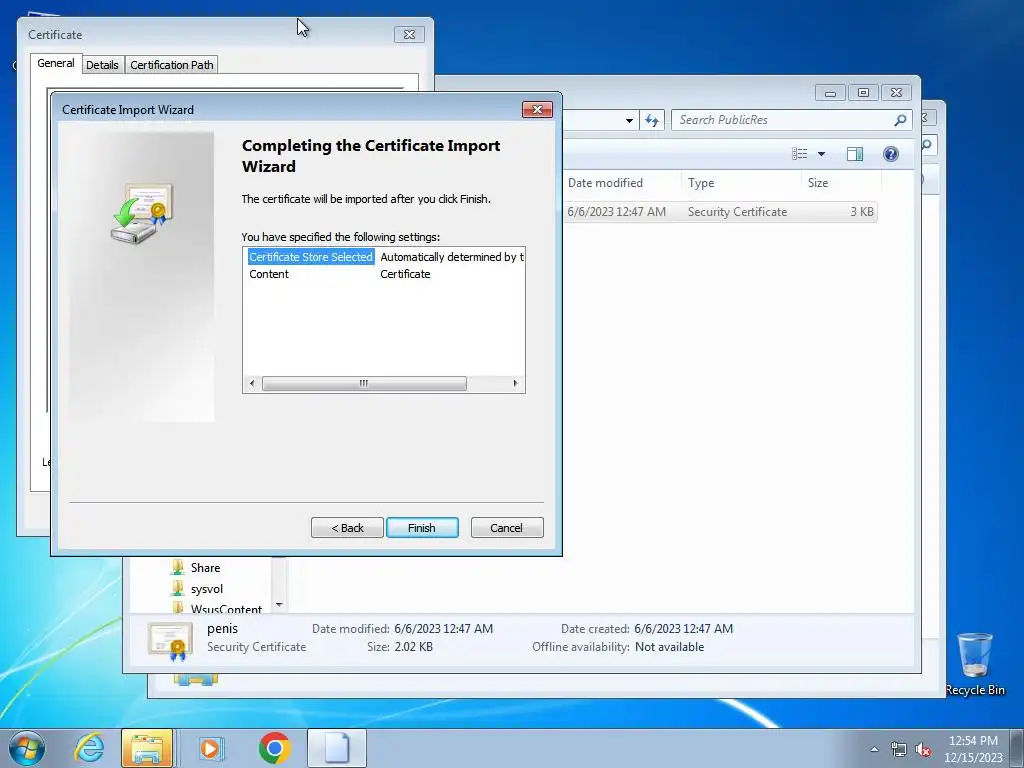The height and width of the screenshot is (768, 1024).
Task: Open the network icon in system tray
Action: tap(899, 749)
